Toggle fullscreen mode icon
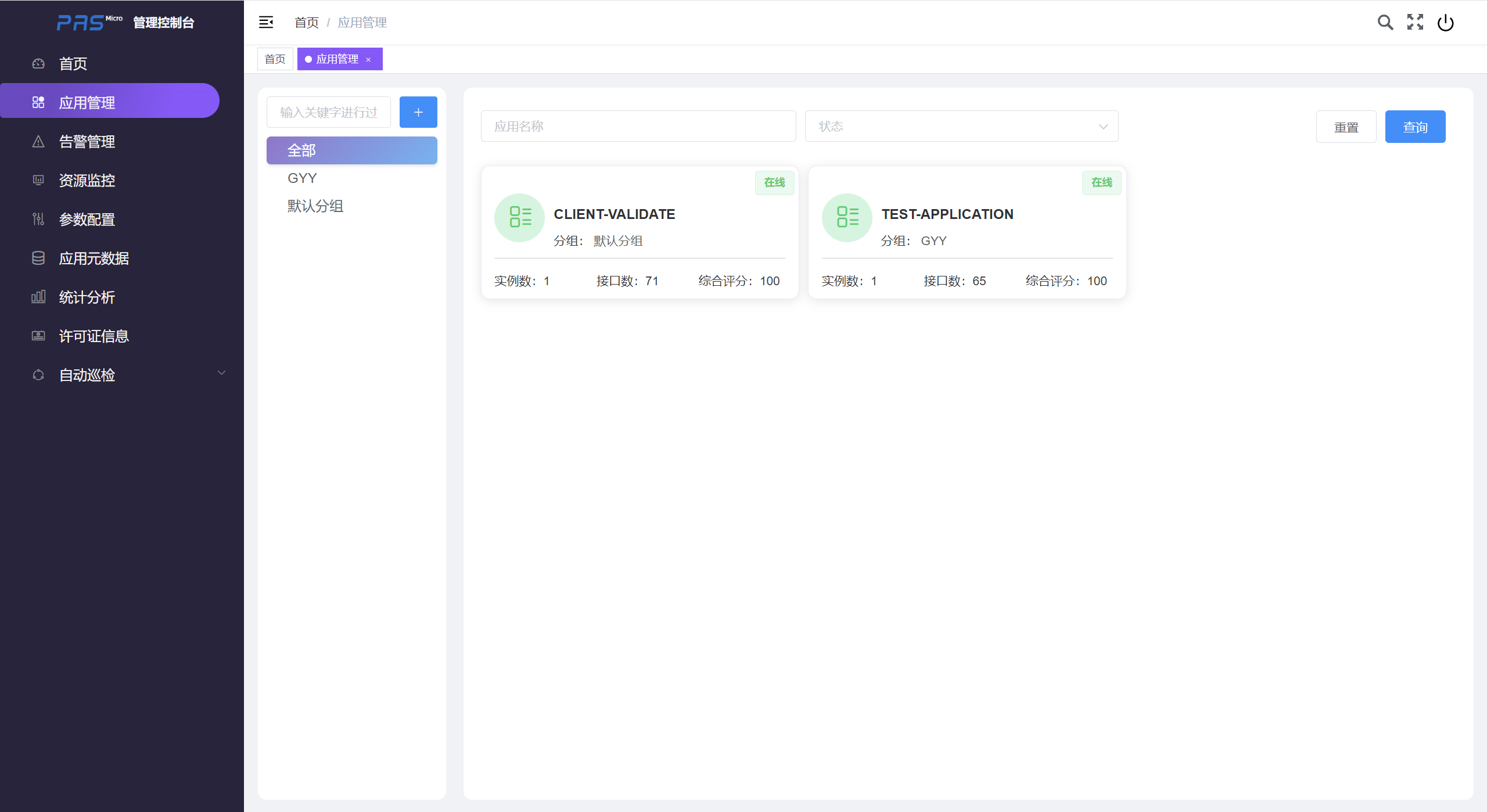Viewport: 1487px width, 812px height. tap(1415, 23)
